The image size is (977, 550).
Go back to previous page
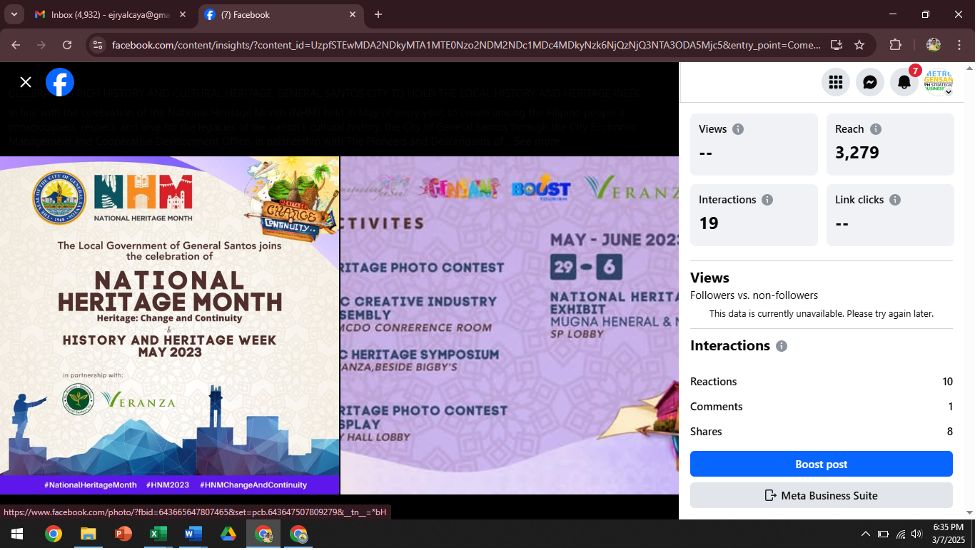tap(16, 45)
